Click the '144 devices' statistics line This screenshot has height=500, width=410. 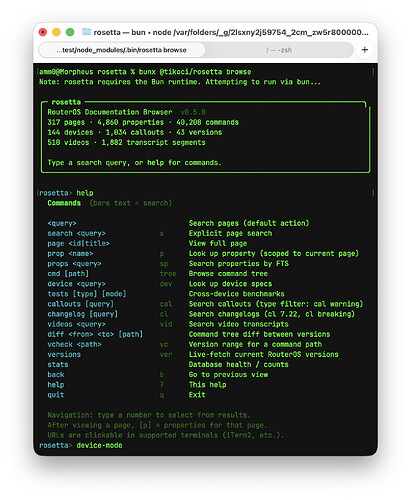[135, 132]
